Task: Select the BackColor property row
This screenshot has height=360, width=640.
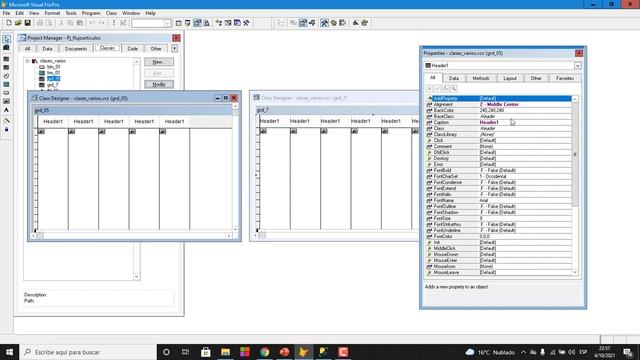Action: (498, 111)
